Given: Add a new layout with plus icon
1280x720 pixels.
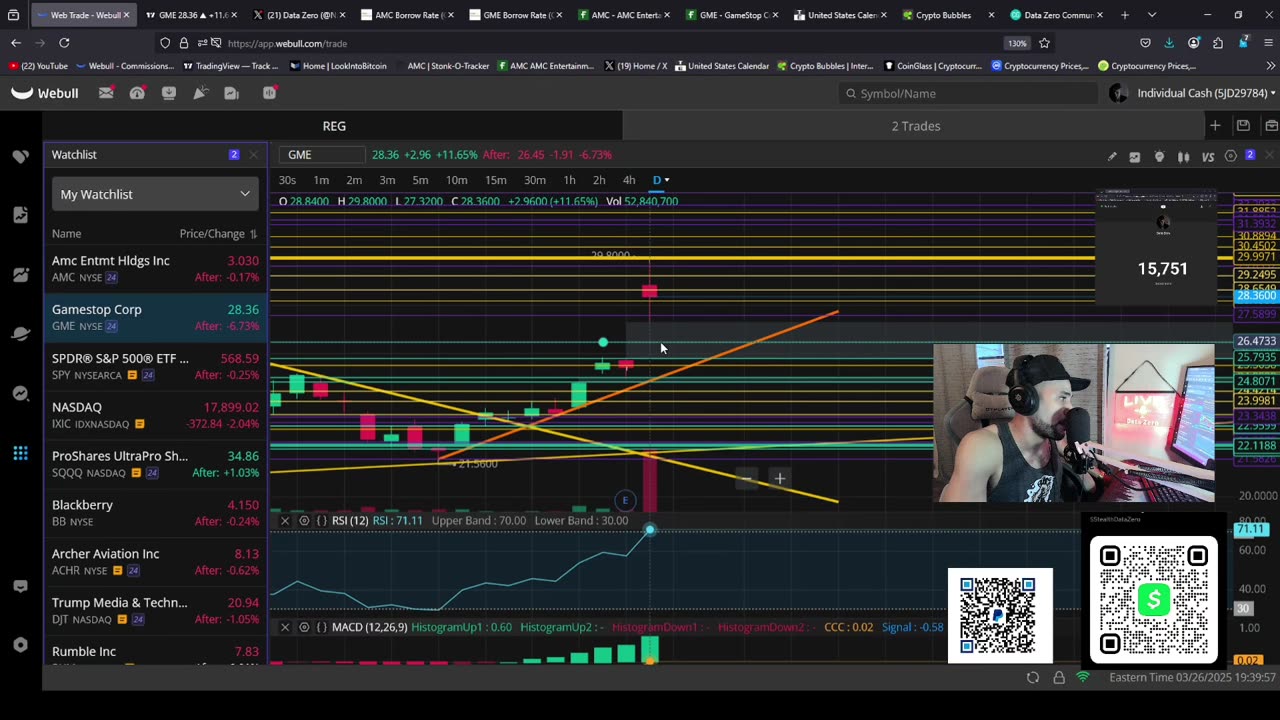Looking at the screenshot, I should click(1215, 126).
